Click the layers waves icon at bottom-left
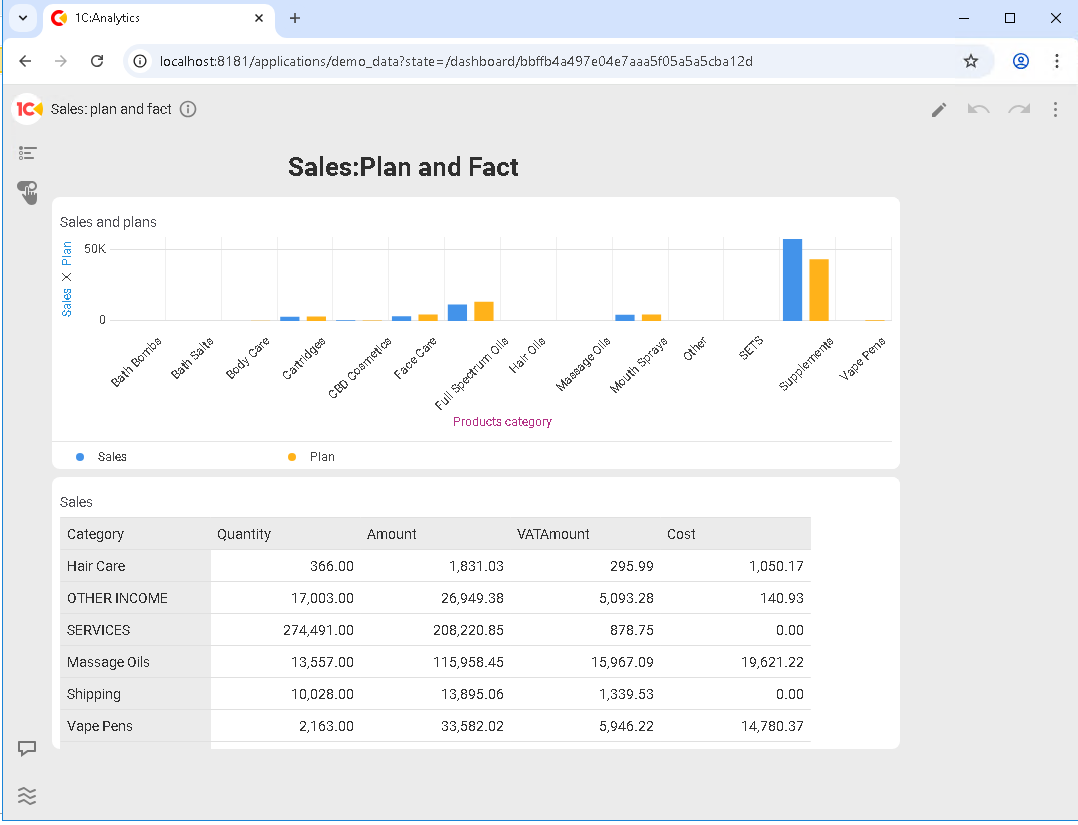1078x825 pixels. pyautogui.click(x=27, y=795)
